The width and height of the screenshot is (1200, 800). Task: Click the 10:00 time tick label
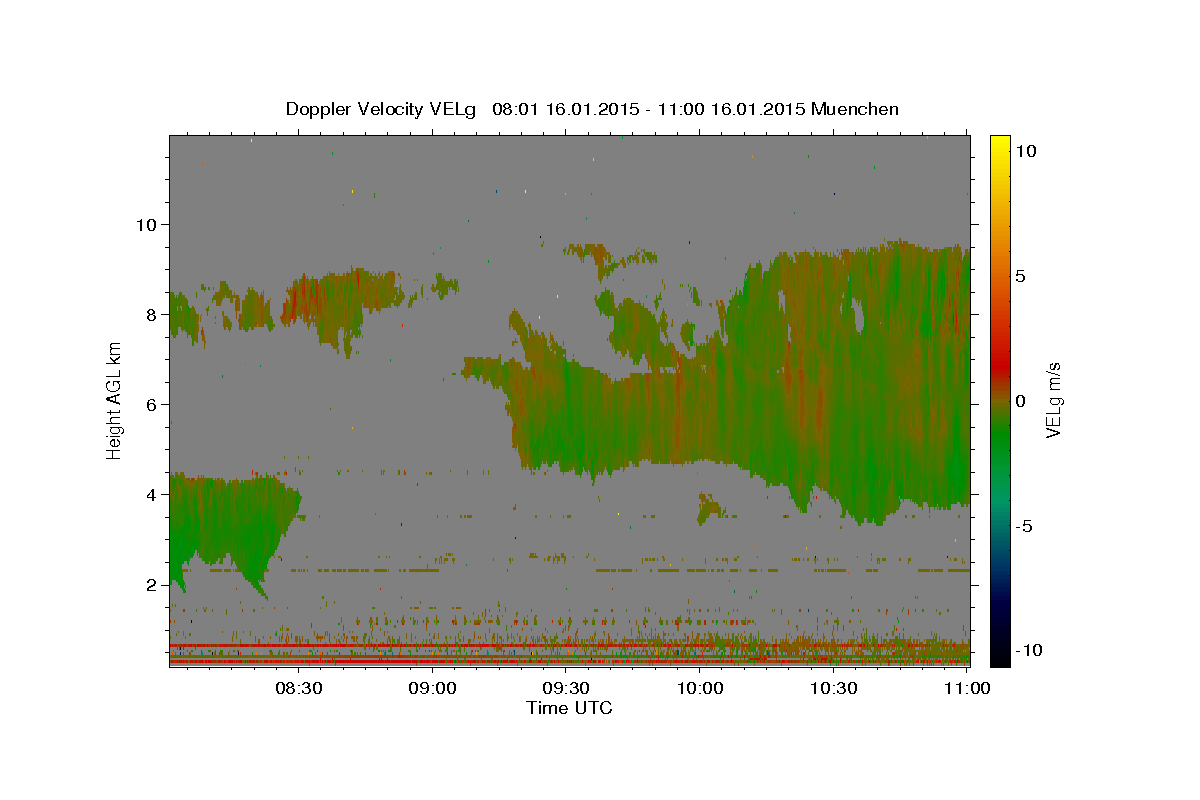click(700, 688)
